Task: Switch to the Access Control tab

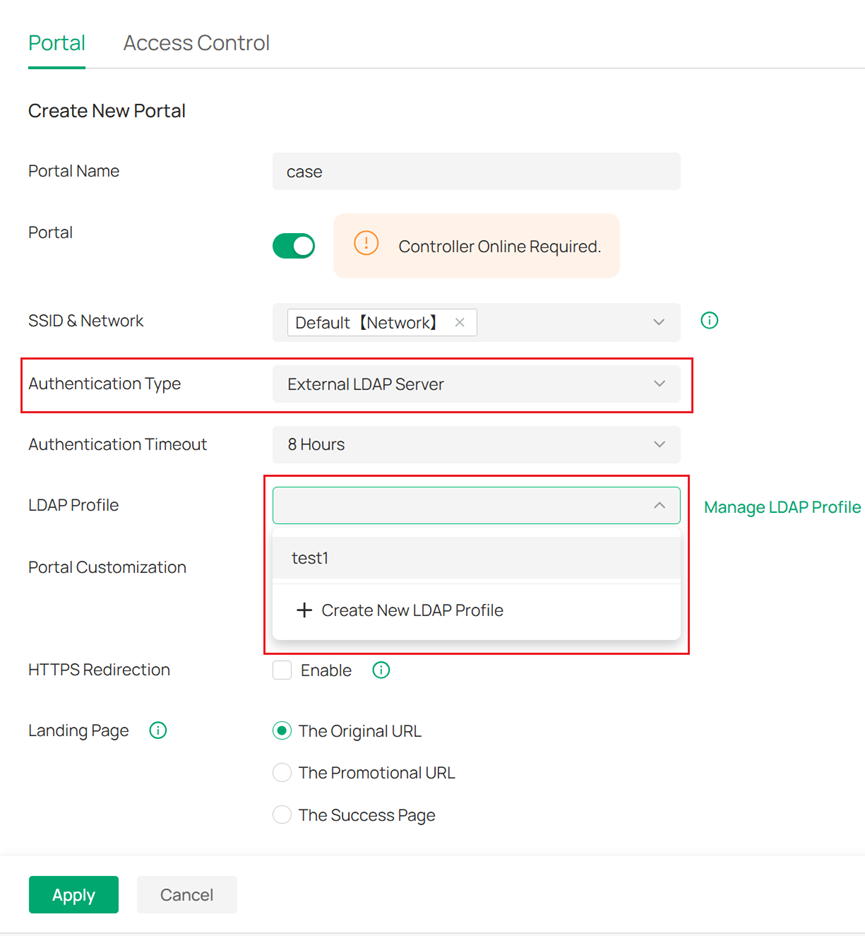Action: tap(196, 43)
